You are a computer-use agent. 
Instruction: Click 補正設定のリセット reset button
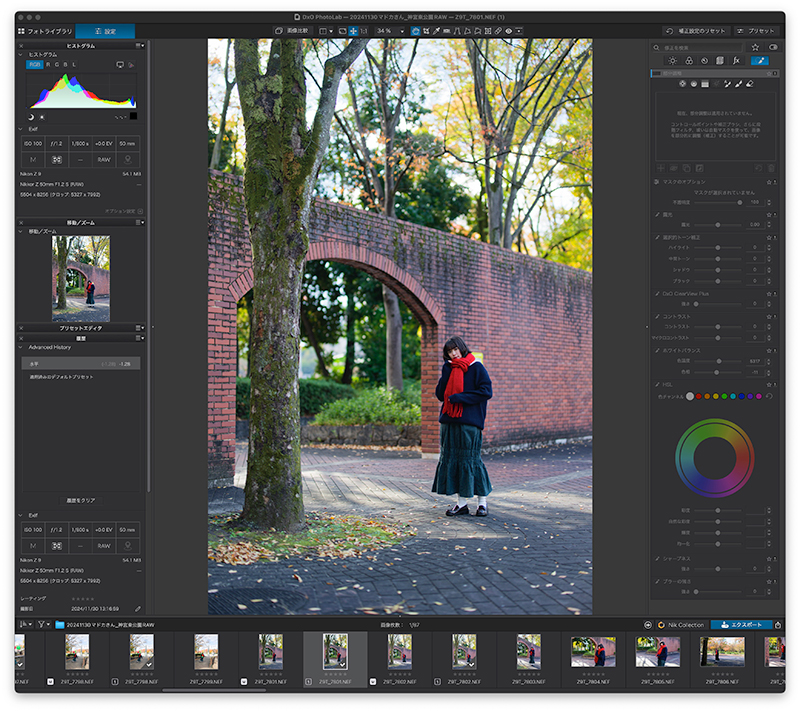(x=696, y=31)
